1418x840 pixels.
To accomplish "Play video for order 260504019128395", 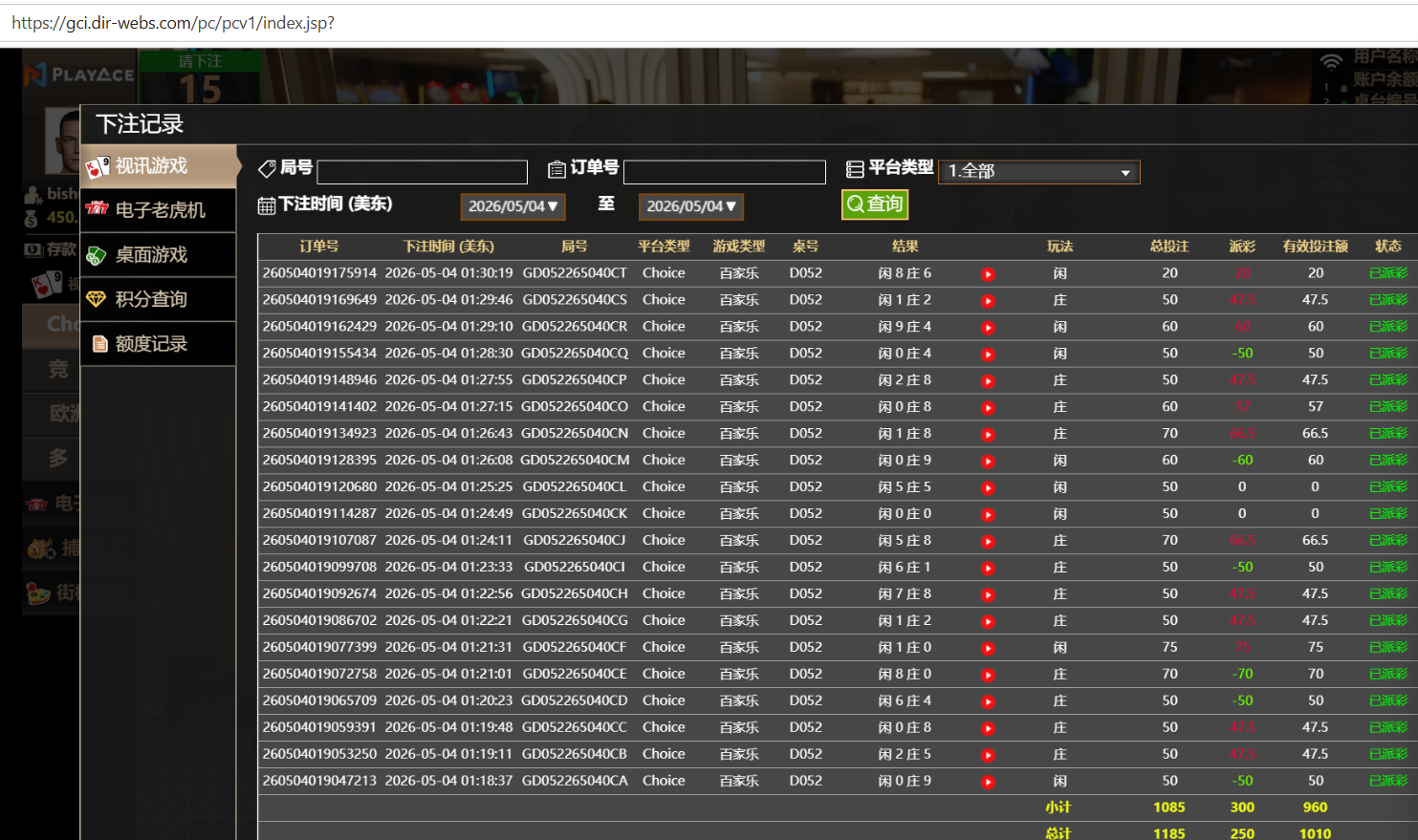I will point(988,462).
